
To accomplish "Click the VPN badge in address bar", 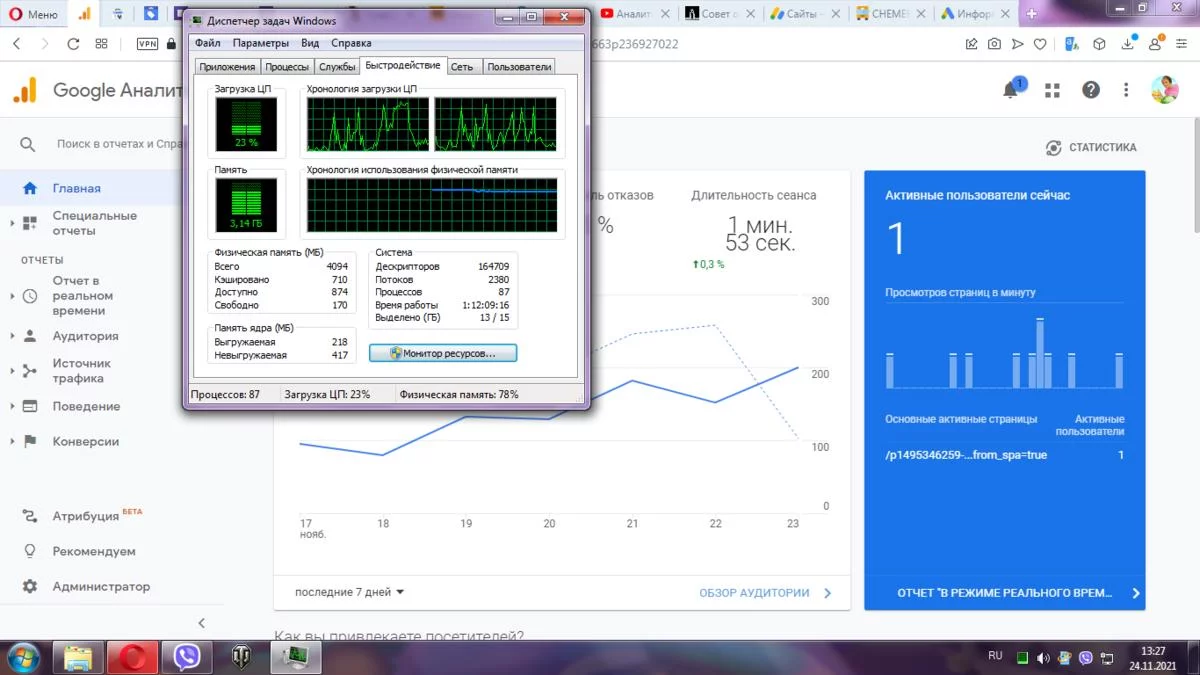I will [147, 44].
